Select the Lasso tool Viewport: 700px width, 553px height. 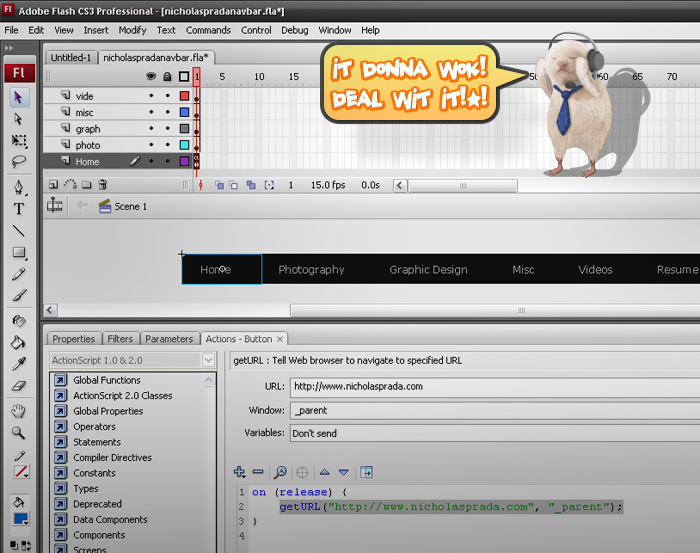(x=19, y=161)
